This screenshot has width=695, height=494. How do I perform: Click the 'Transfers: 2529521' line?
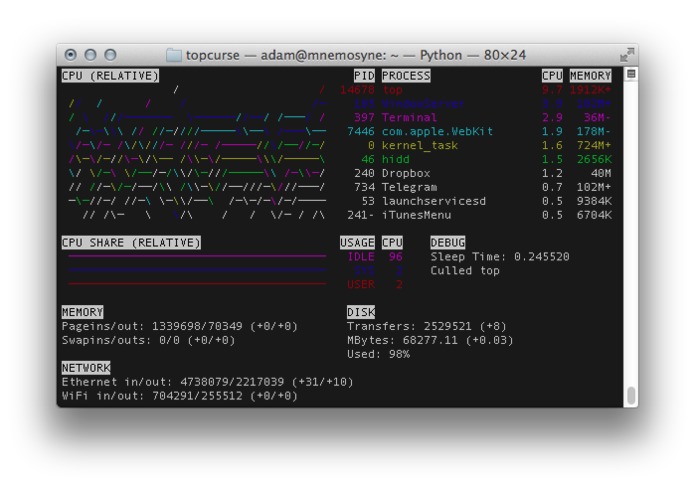point(427,327)
